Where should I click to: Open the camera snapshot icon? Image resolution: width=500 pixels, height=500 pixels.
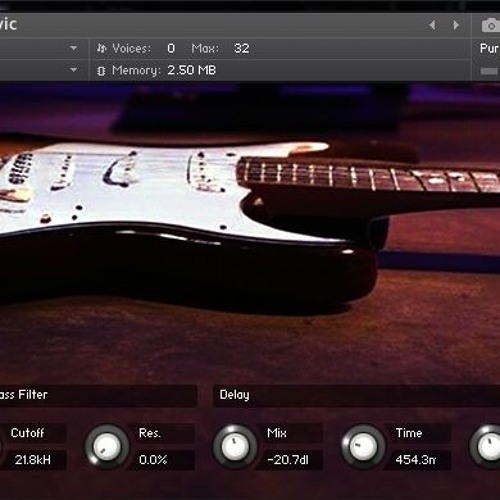(490, 25)
